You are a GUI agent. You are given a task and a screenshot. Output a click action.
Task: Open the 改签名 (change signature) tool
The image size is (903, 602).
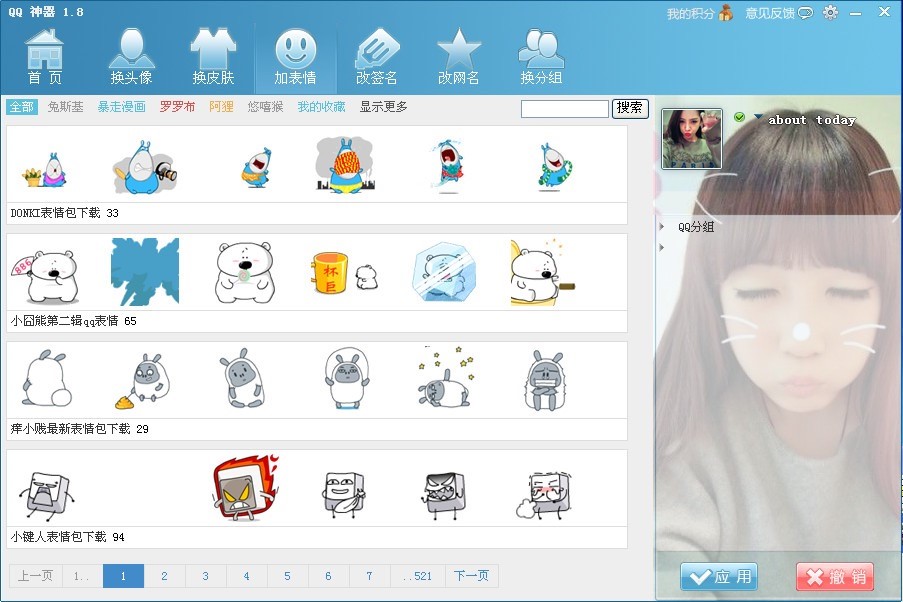point(376,55)
